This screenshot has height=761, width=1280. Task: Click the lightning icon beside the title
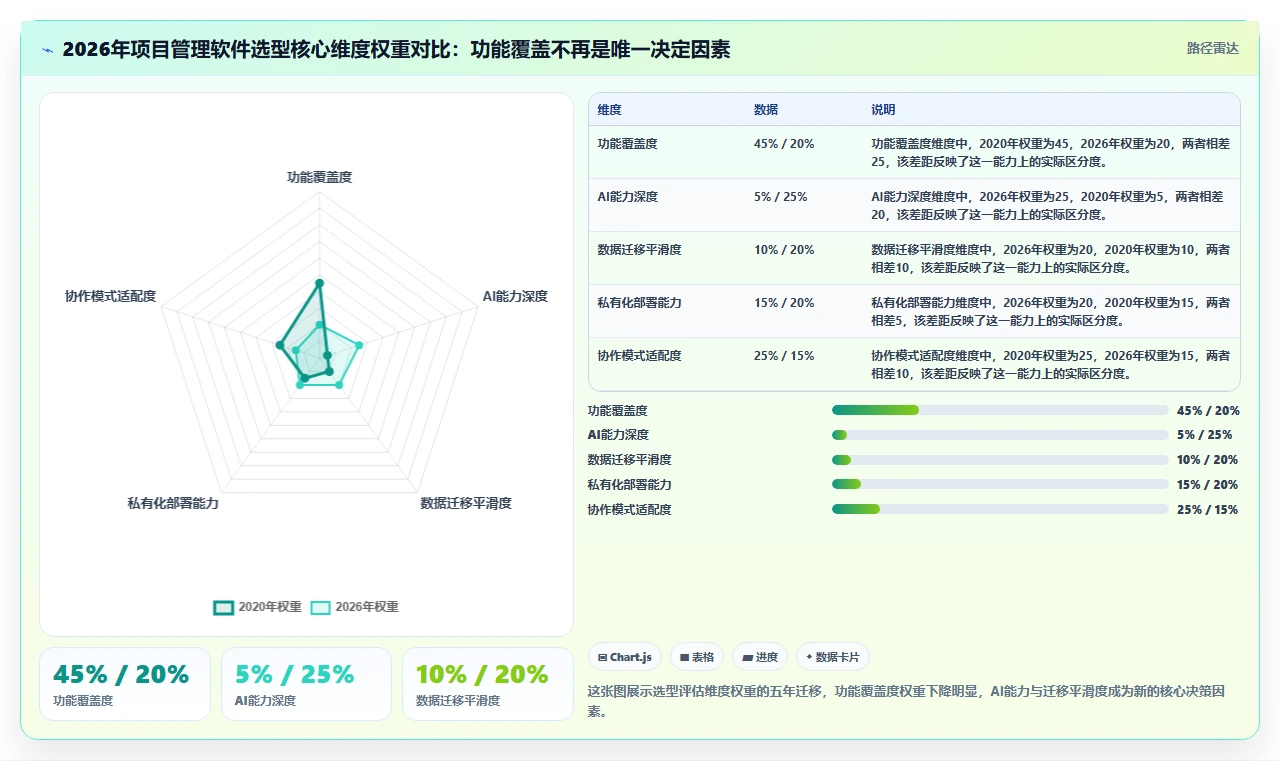coord(47,49)
